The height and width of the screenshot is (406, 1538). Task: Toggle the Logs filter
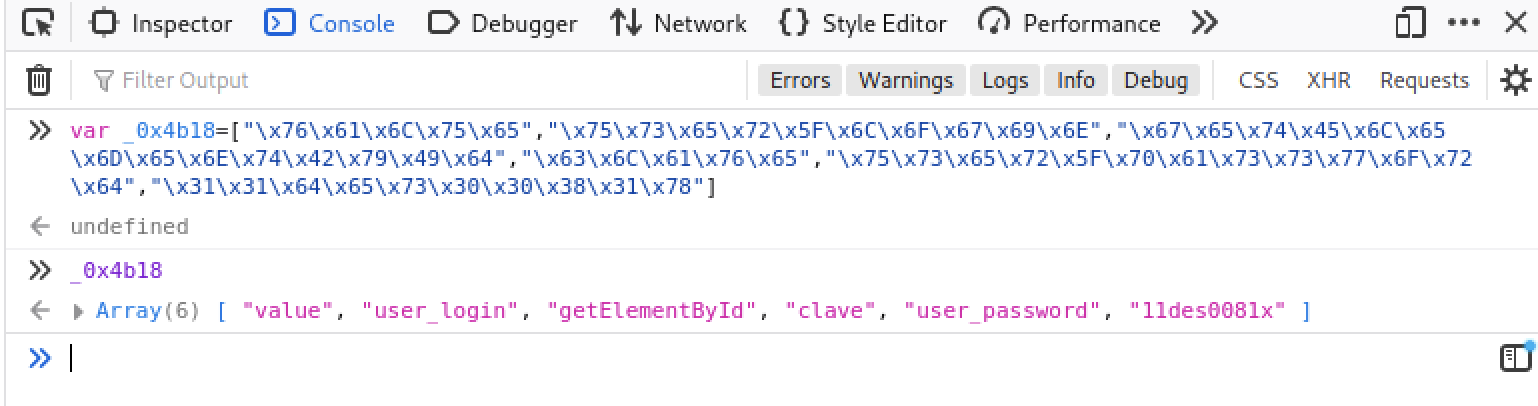click(1005, 80)
